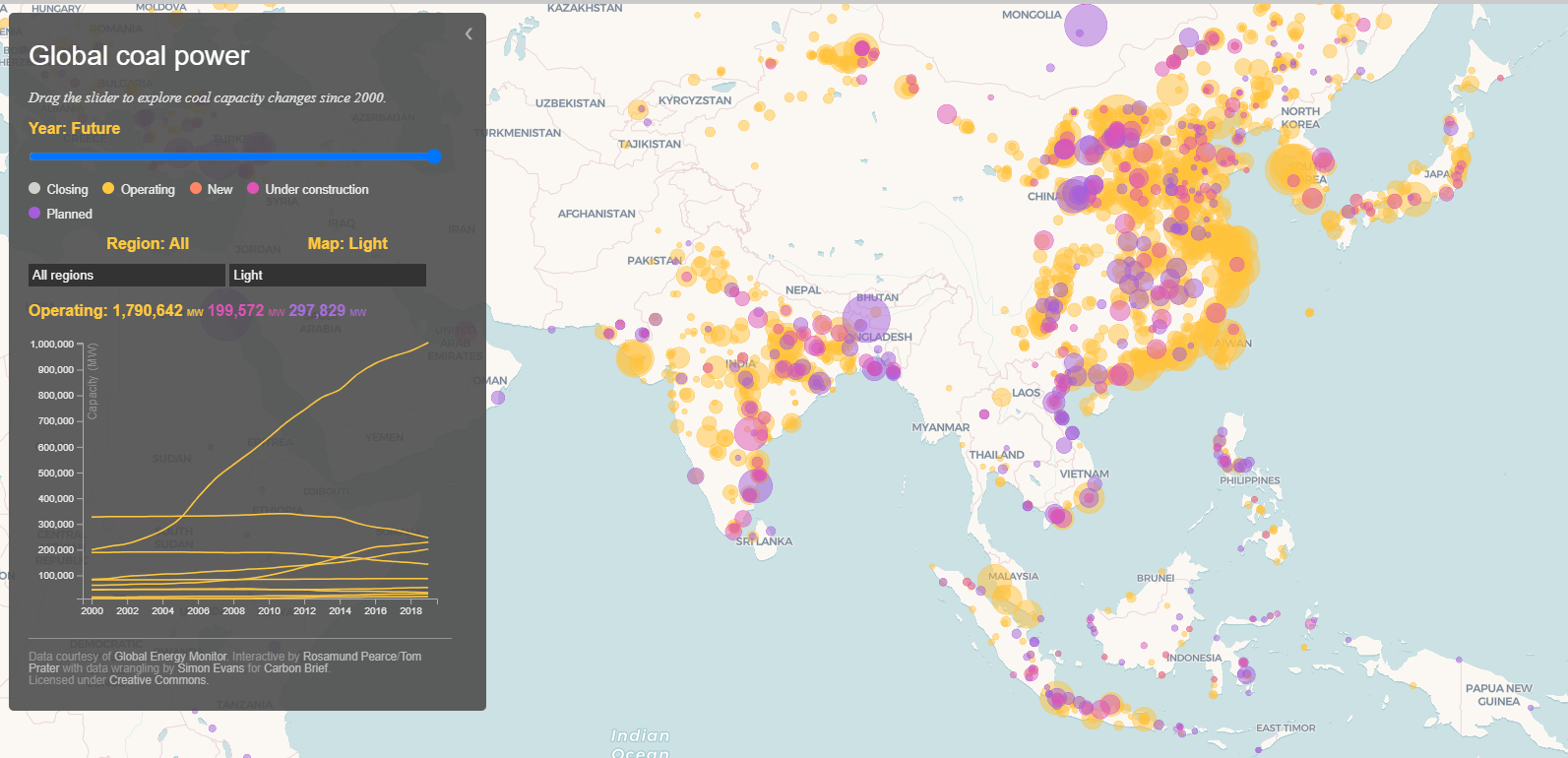Image resolution: width=1568 pixels, height=758 pixels.
Task: Open the Creative Commons license link
Action: [x=158, y=680]
